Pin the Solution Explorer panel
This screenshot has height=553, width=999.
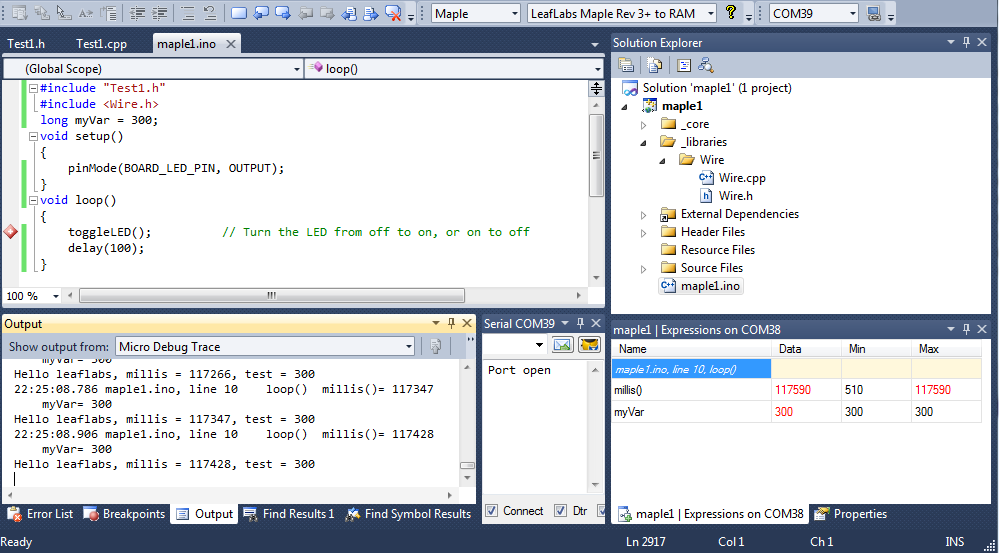(966, 42)
